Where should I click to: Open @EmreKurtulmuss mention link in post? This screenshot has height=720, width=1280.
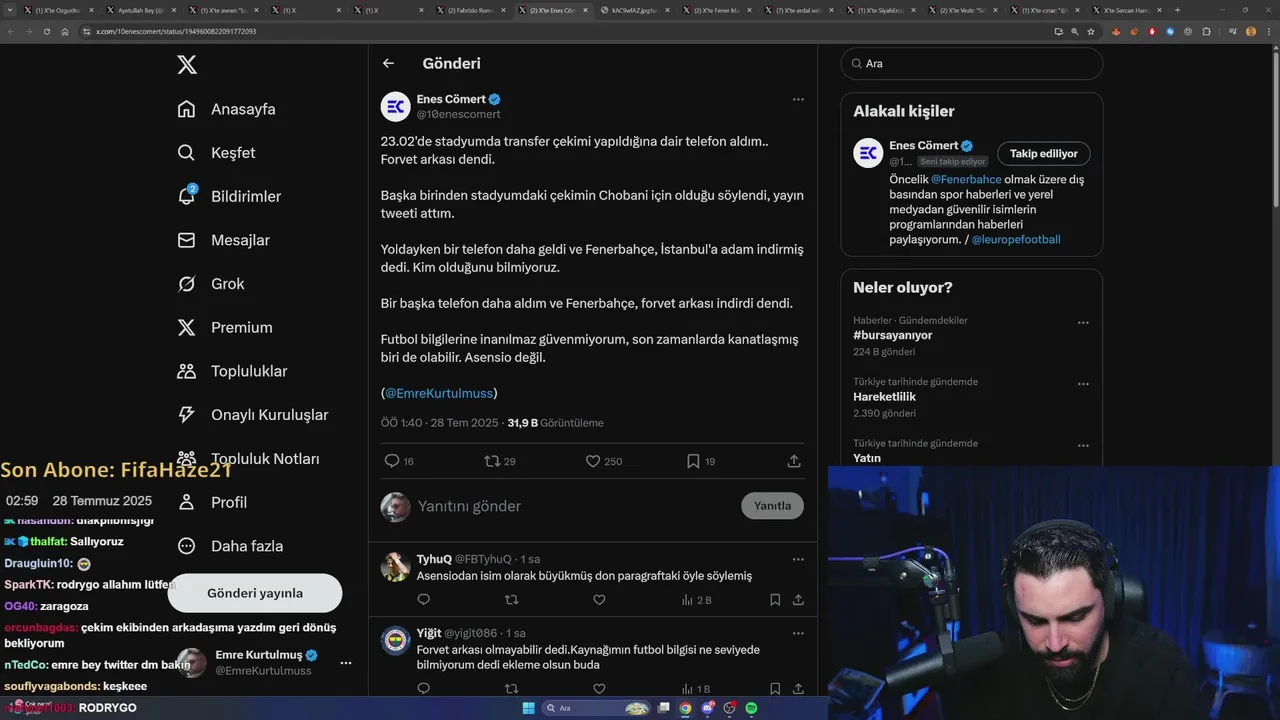(439, 393)
